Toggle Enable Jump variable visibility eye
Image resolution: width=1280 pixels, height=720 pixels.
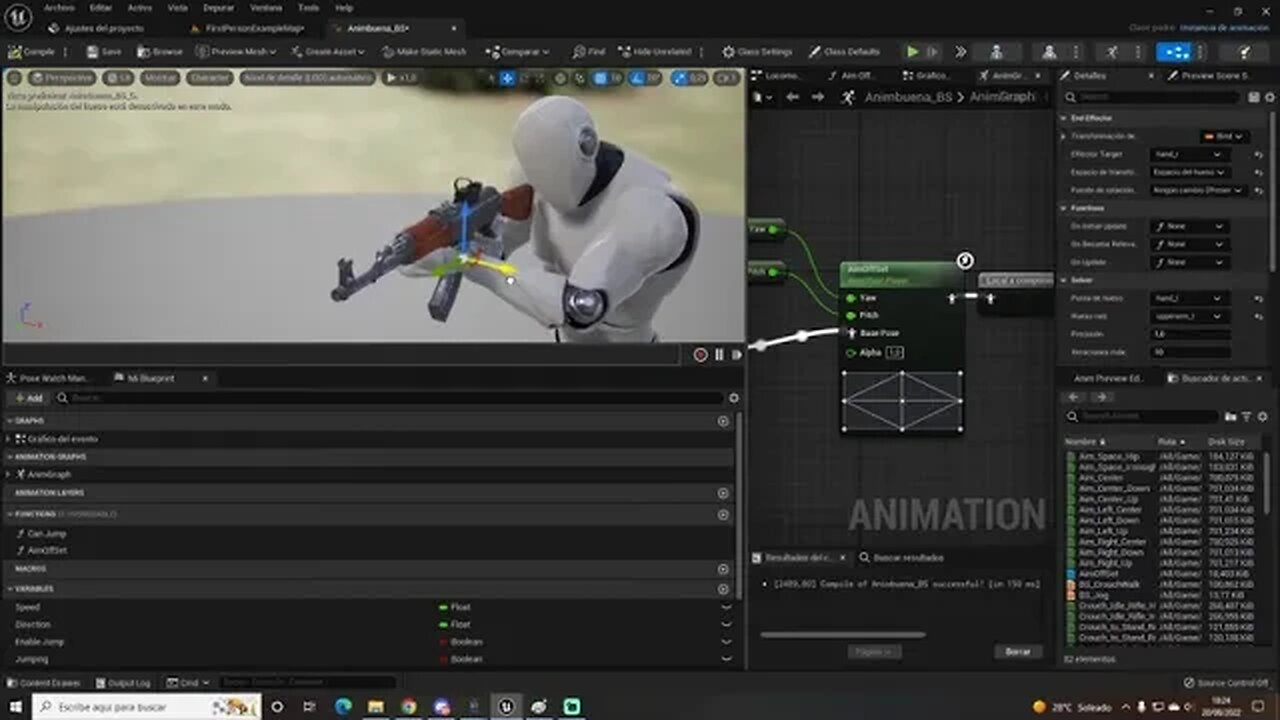[727, 642]
